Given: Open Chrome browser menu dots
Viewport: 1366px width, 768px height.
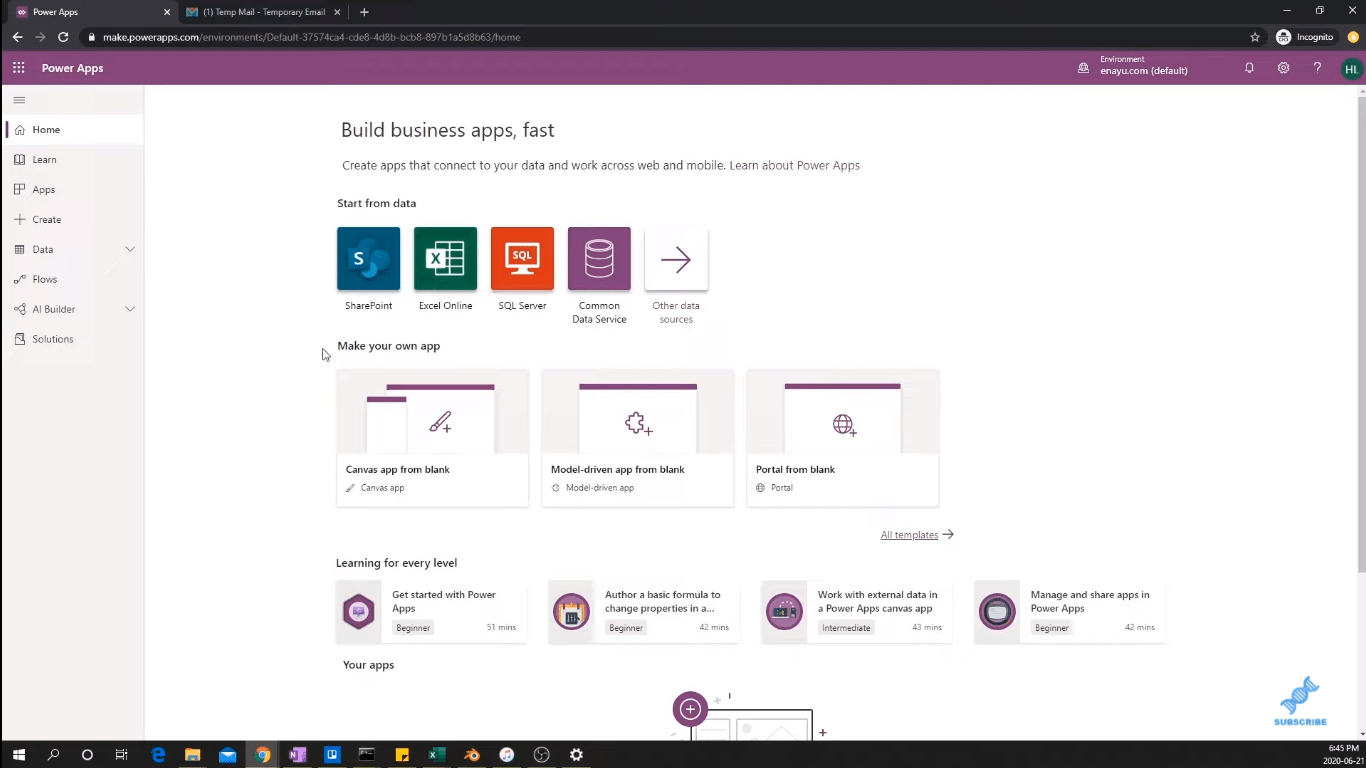Looking at the screenshot, I should (1351, 37).
